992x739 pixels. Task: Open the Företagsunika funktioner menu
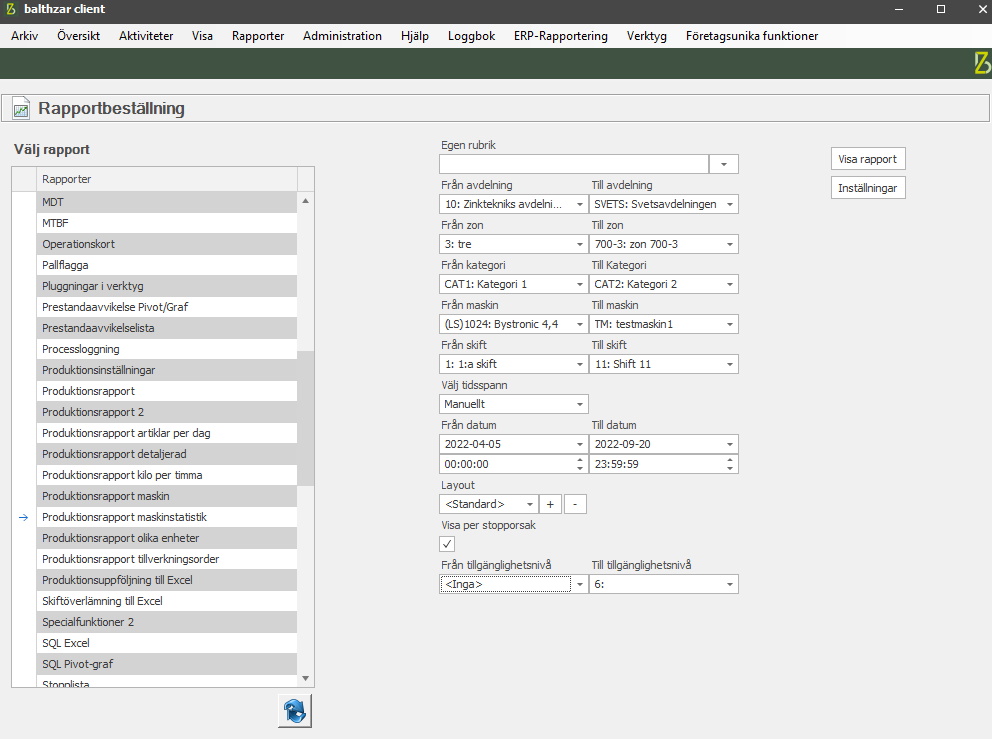(752, 36)
